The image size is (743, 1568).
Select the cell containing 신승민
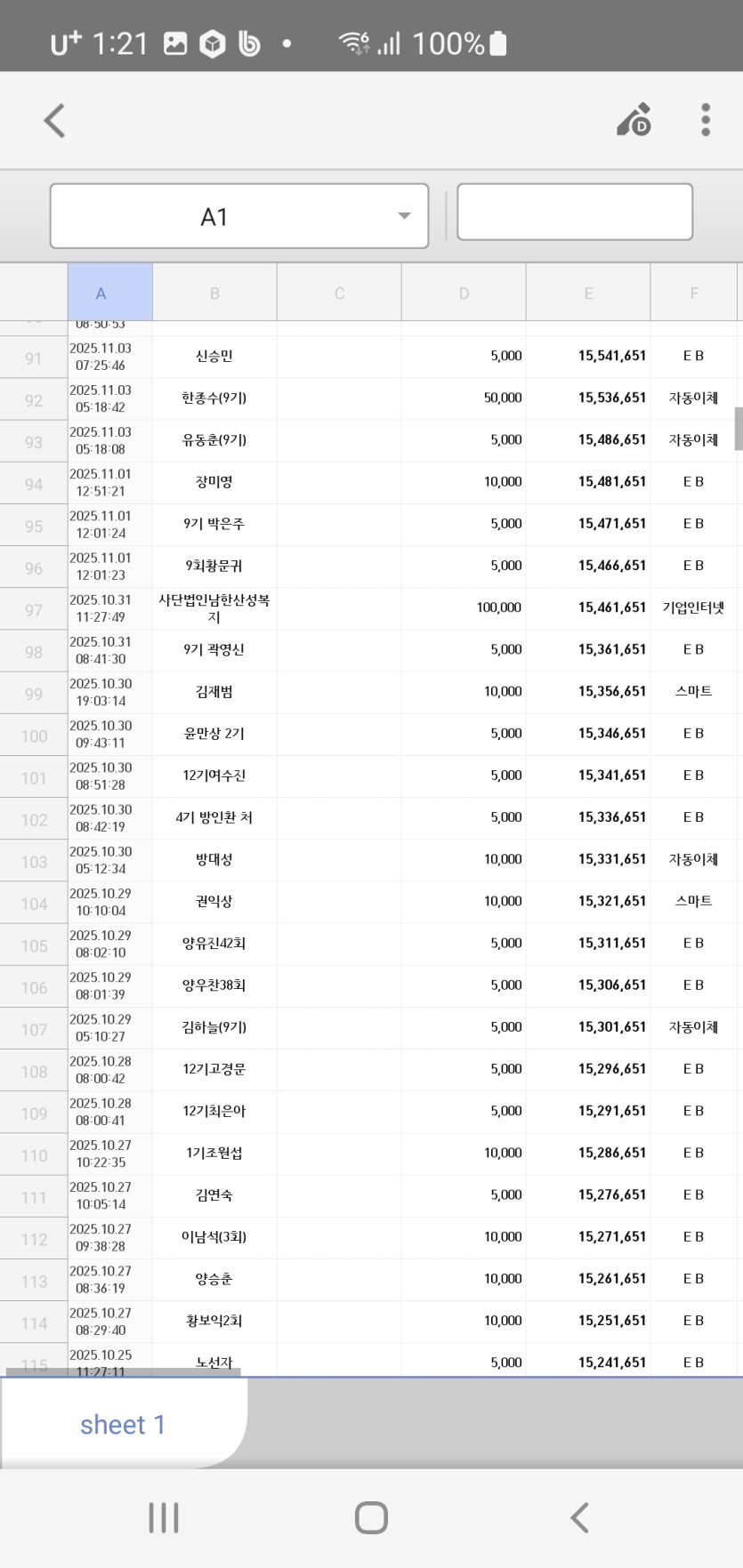[214, 357]
